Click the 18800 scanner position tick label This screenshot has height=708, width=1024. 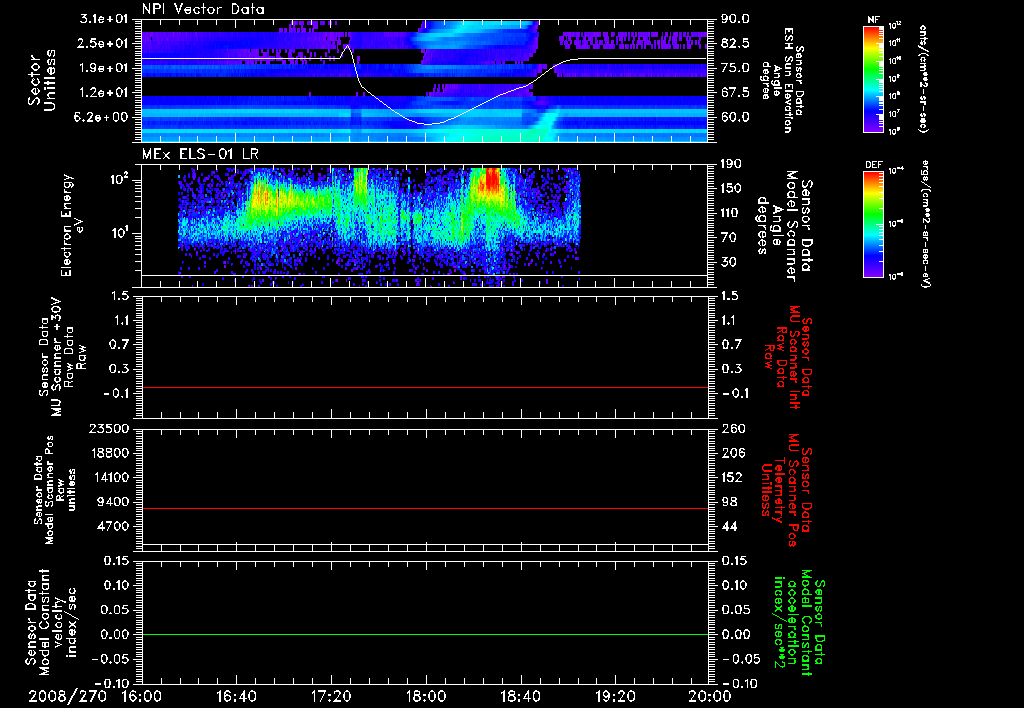112,453
